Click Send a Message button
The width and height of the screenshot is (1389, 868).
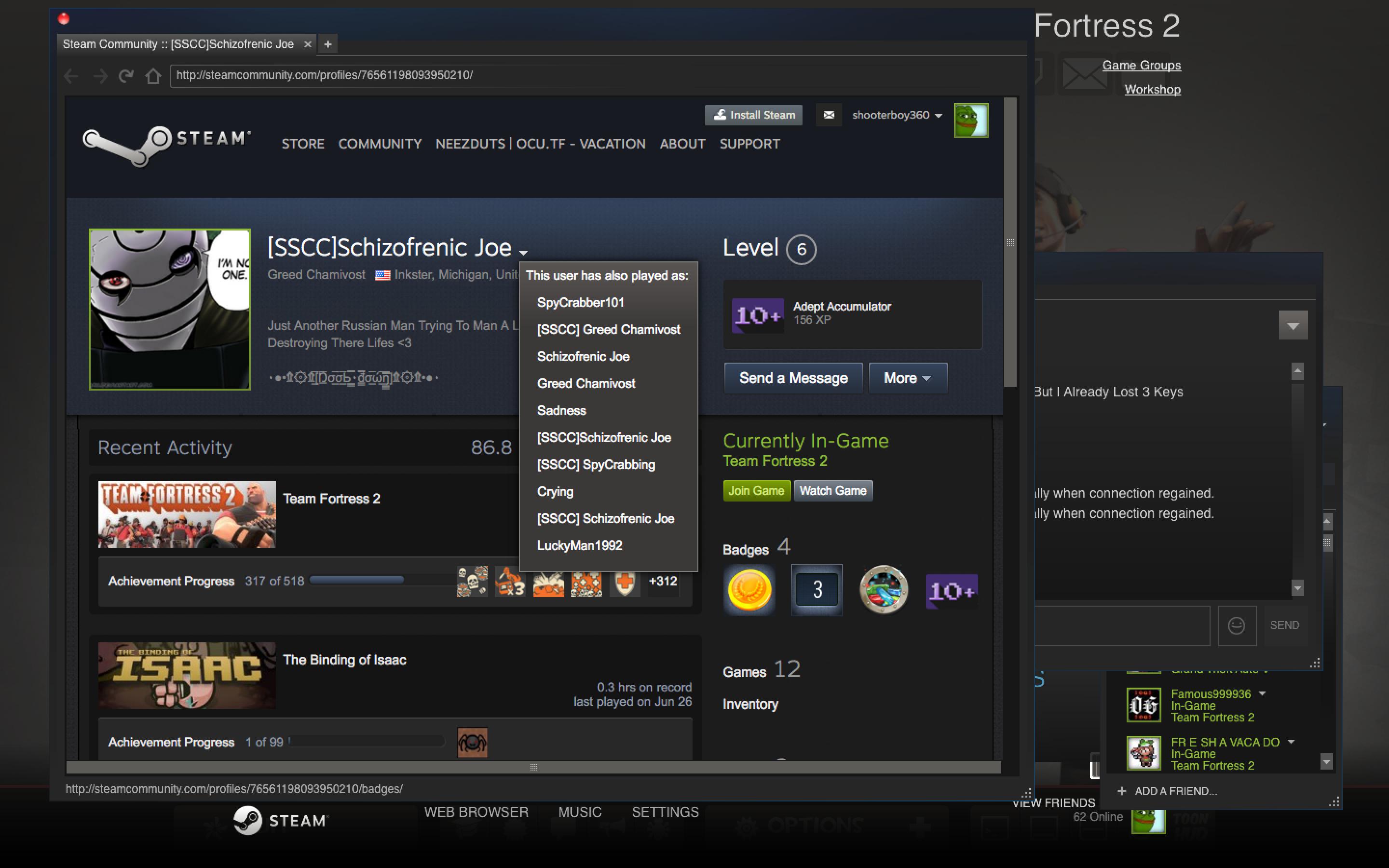(793, 378)
